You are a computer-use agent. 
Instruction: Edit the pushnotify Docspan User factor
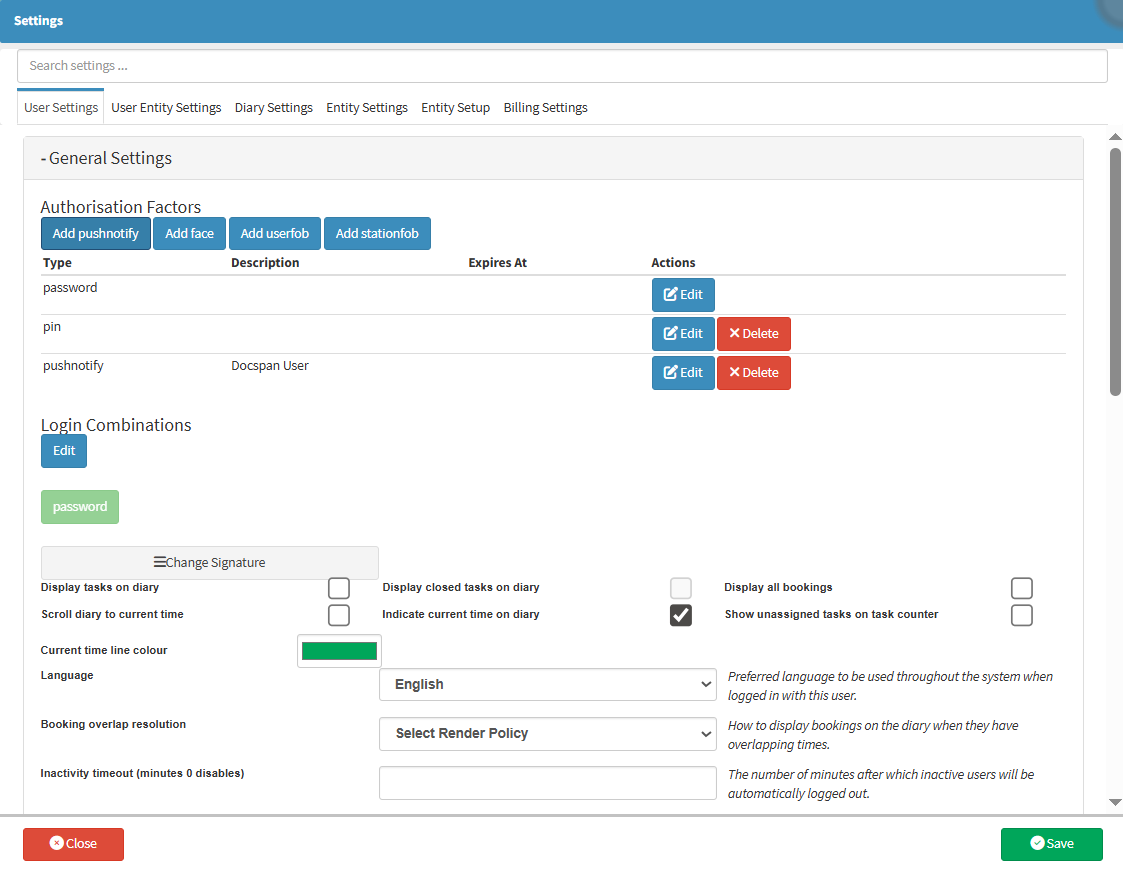pos(683,373)
